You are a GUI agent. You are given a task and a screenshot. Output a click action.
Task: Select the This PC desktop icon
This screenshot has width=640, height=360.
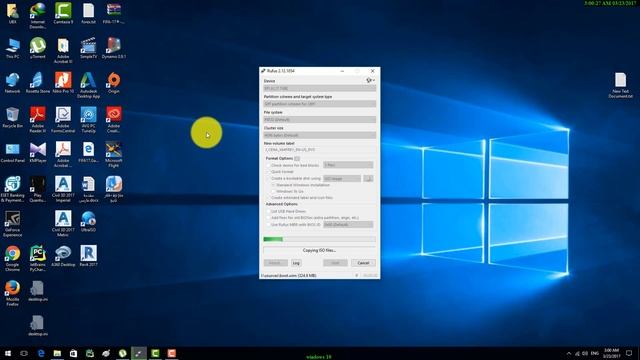click(x=12, y=48)
